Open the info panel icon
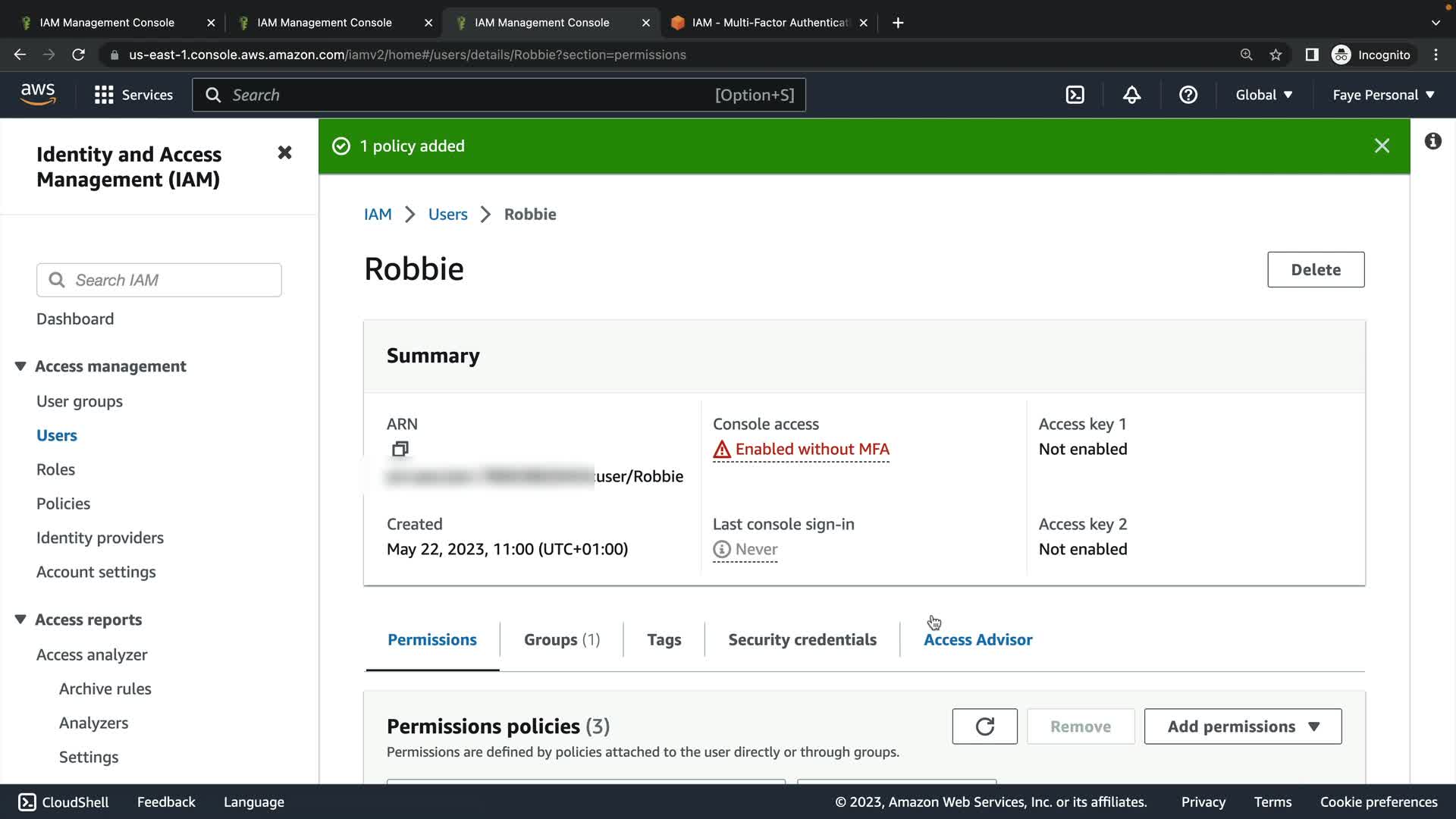This screenshot has height=819, width=1456. (x=1432, y=141)
